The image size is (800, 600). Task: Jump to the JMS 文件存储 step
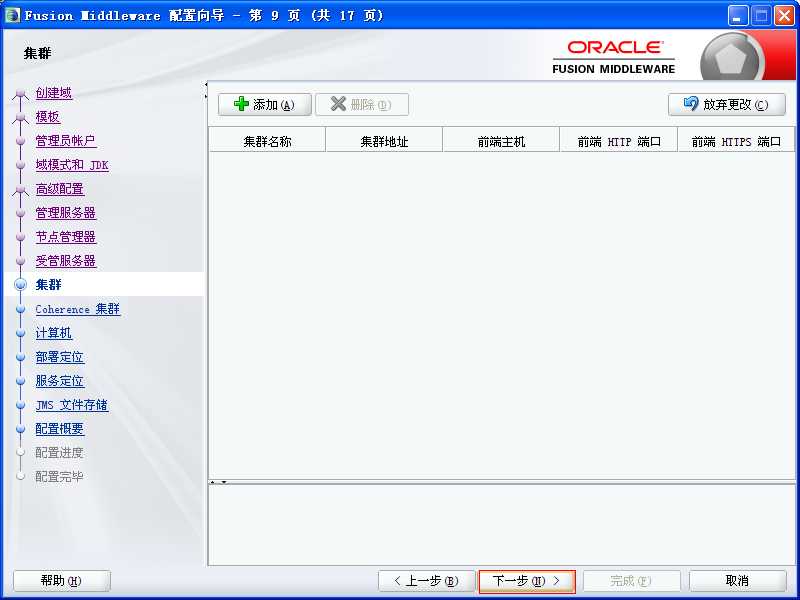(72, 405)
